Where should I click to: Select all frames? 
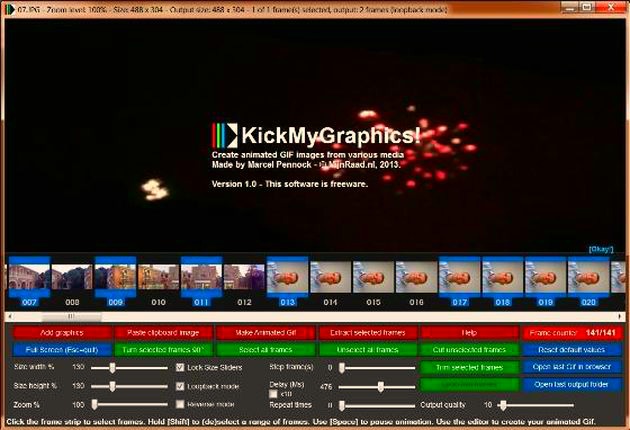(266, 350)
